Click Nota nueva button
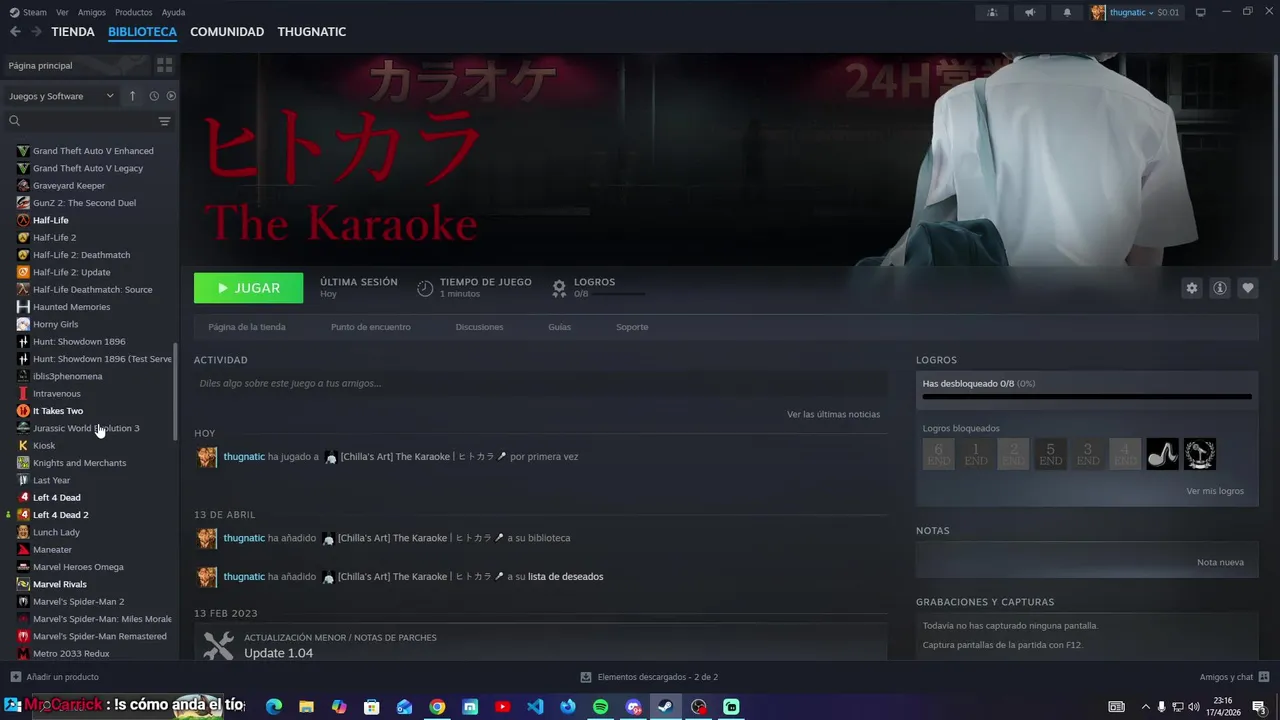The height and width of the screenshot is (720, 1280). pos(1220,562)
